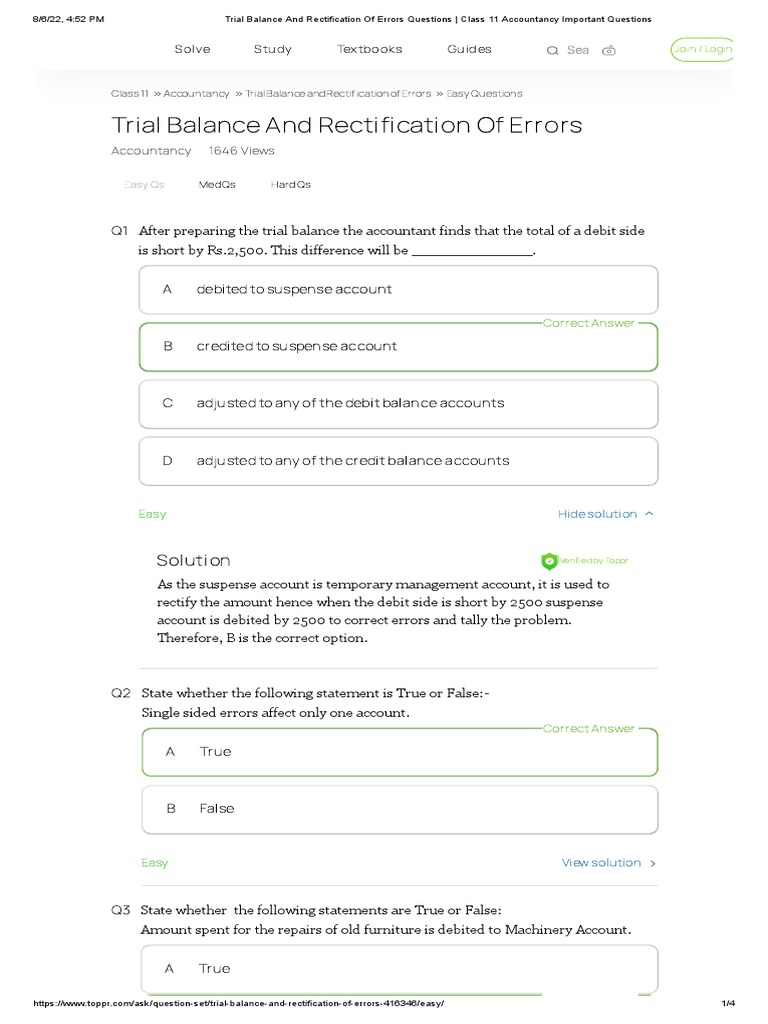Click the search input field
Viewport: 768px width, 1024px height.
579,50
